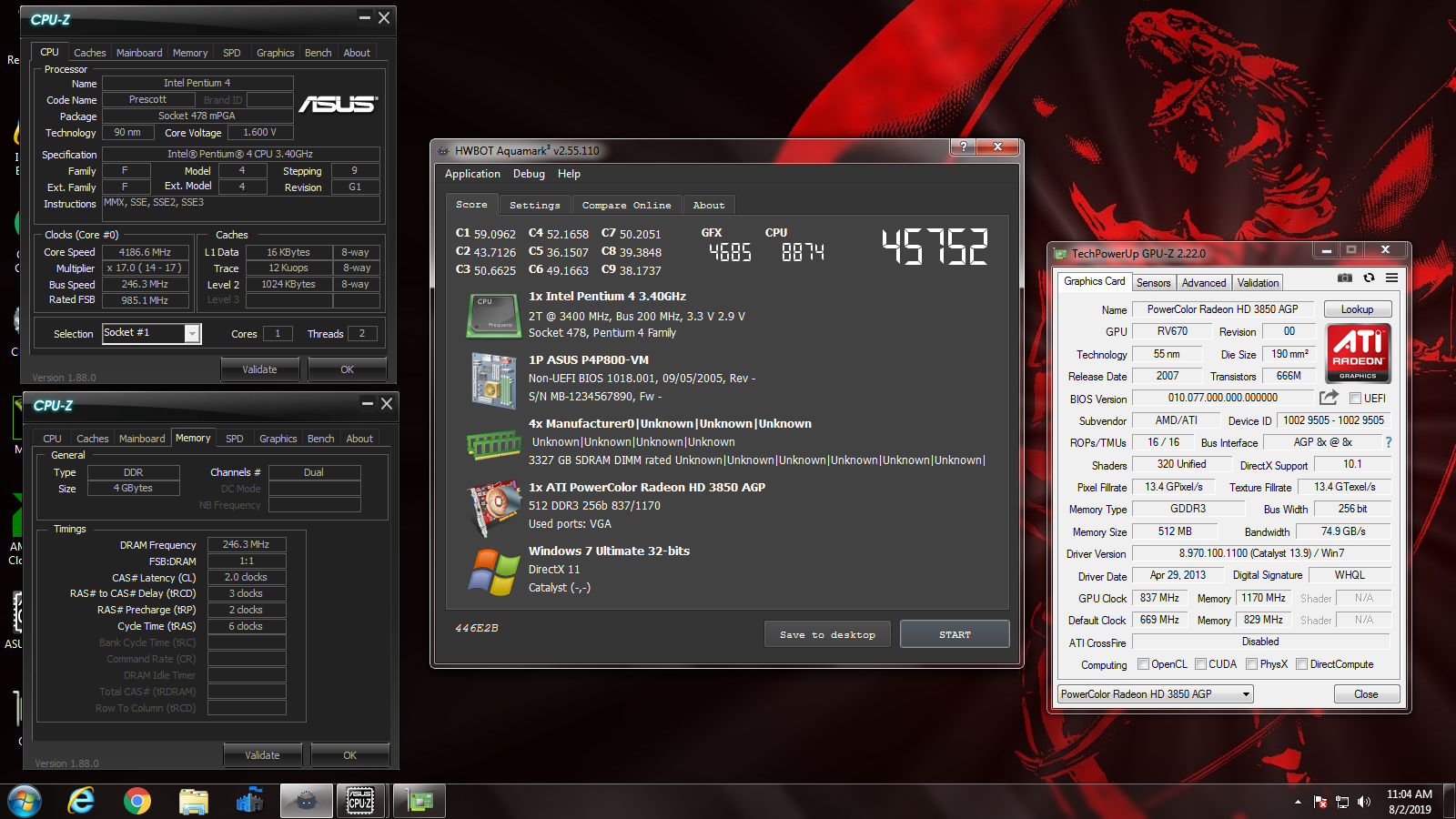Screen dimensions: 1456x819
Task: Open the Socket #1 selection dropdown
Action: tap(192, 334)
